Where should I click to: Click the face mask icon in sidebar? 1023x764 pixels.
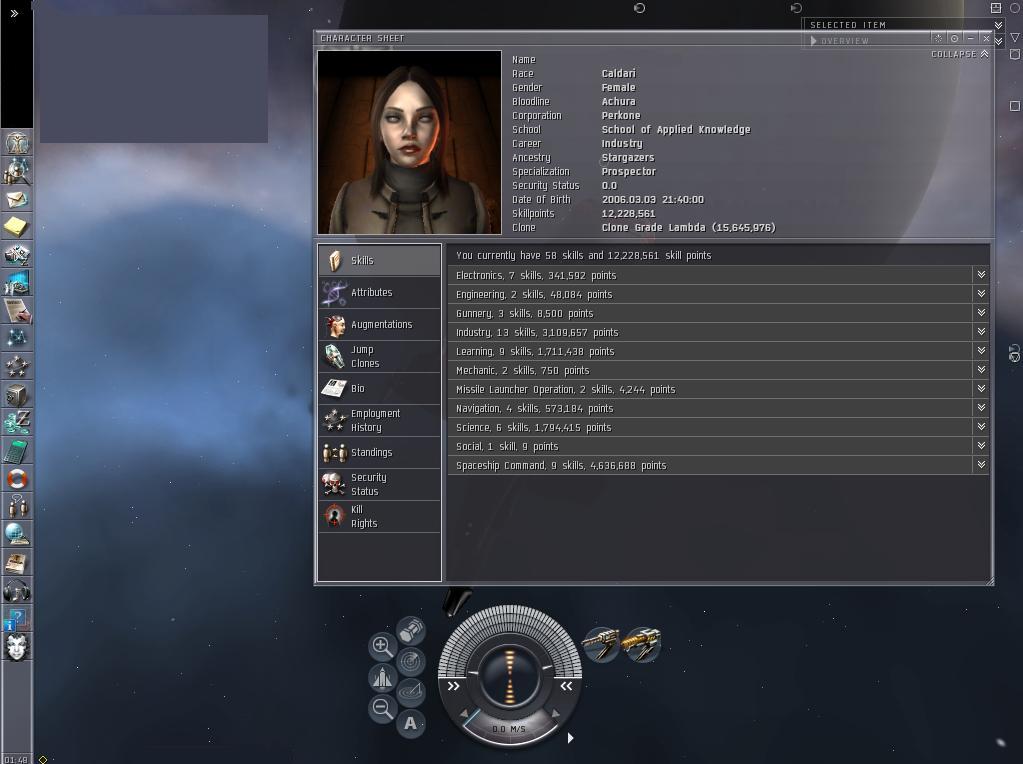tap(17, 647)
